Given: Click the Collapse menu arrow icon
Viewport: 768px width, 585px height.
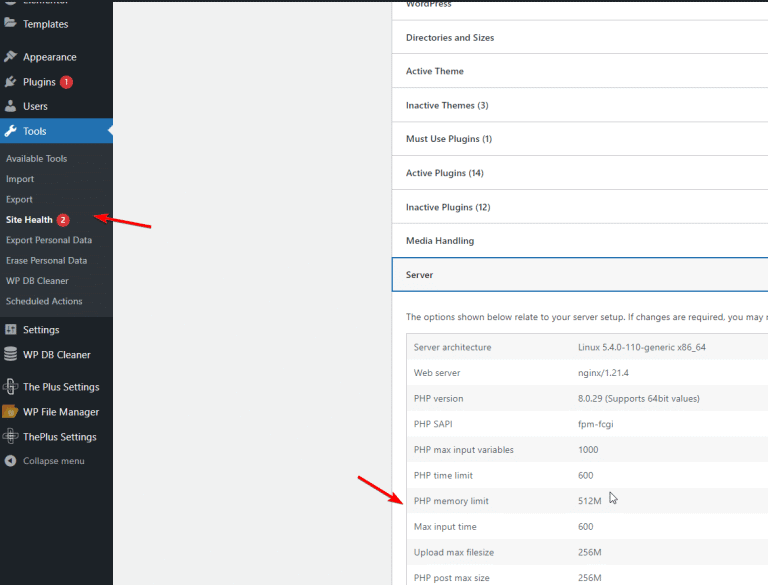Looking at the screenshot, I should (x=10, y=461).
